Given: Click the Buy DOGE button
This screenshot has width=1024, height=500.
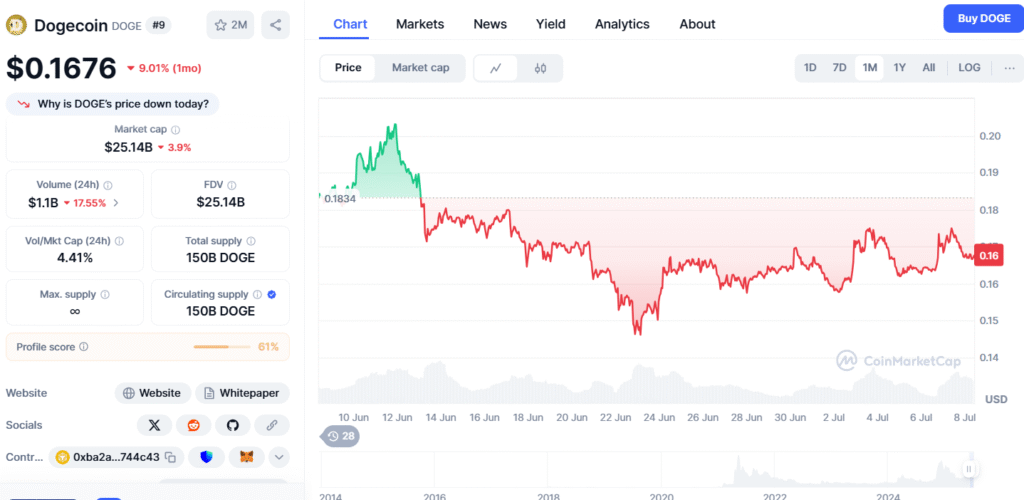Looking at the screenshot, I should (983, 18).
